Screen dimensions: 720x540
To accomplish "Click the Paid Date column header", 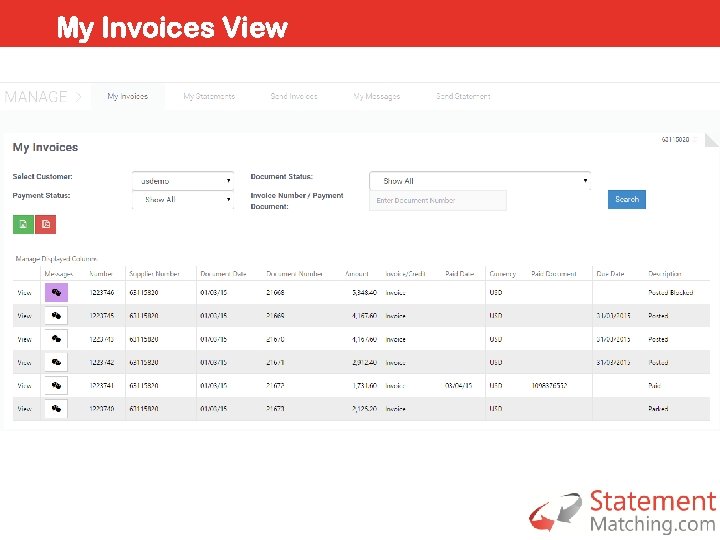I will pyautogui.click(x=460, y=274).
